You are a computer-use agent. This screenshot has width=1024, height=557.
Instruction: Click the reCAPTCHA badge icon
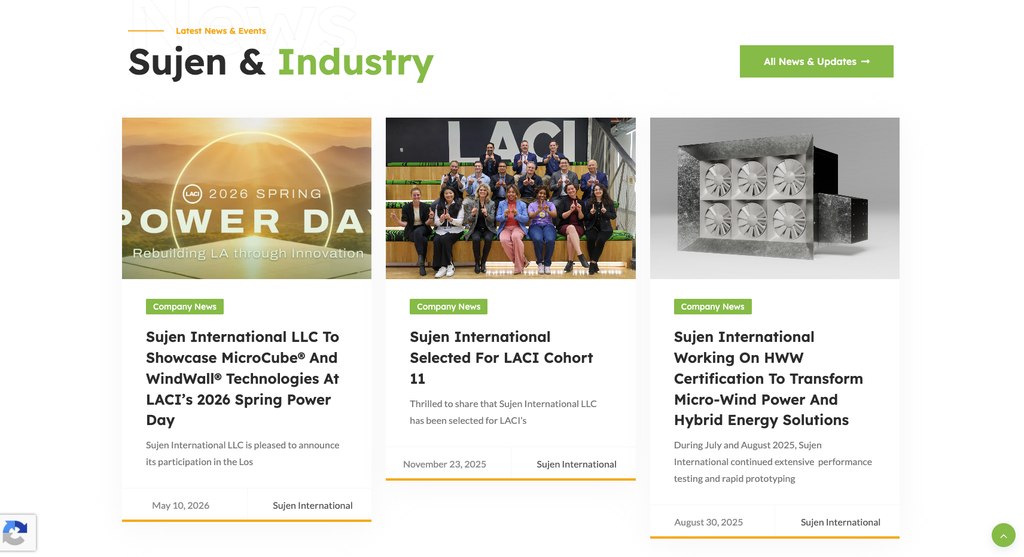click(15, 532)
